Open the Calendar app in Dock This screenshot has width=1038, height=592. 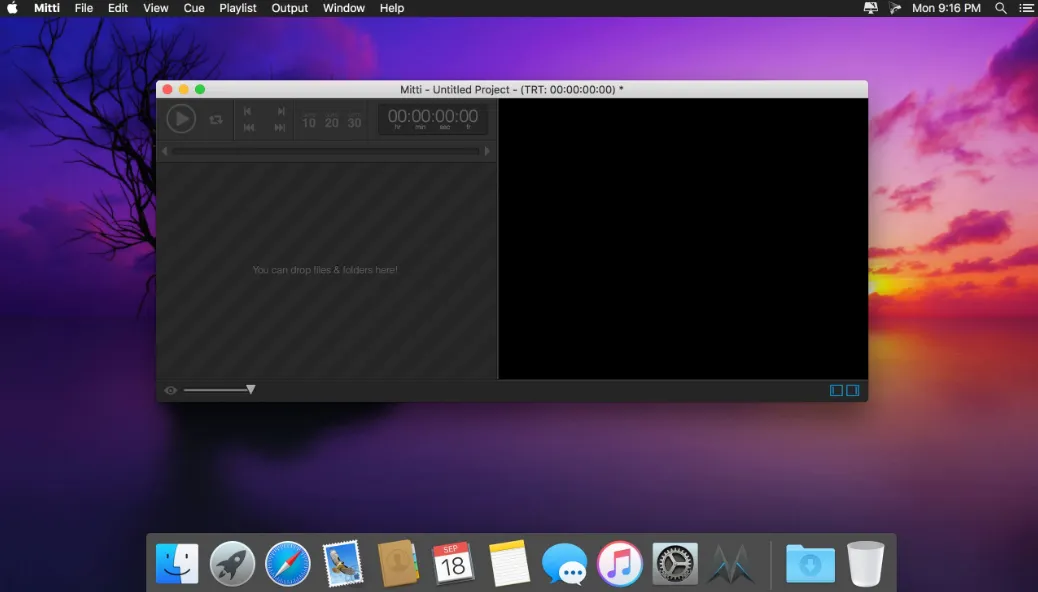pyautogui.click(x=453, y=564)
